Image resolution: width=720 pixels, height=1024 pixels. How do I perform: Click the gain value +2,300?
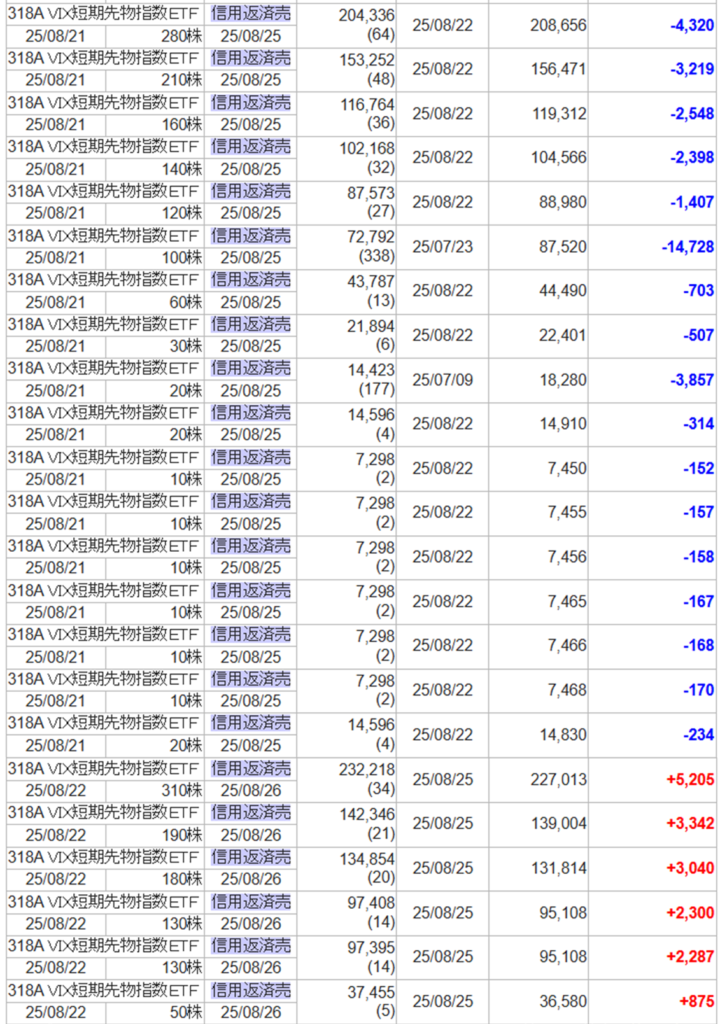690,912
